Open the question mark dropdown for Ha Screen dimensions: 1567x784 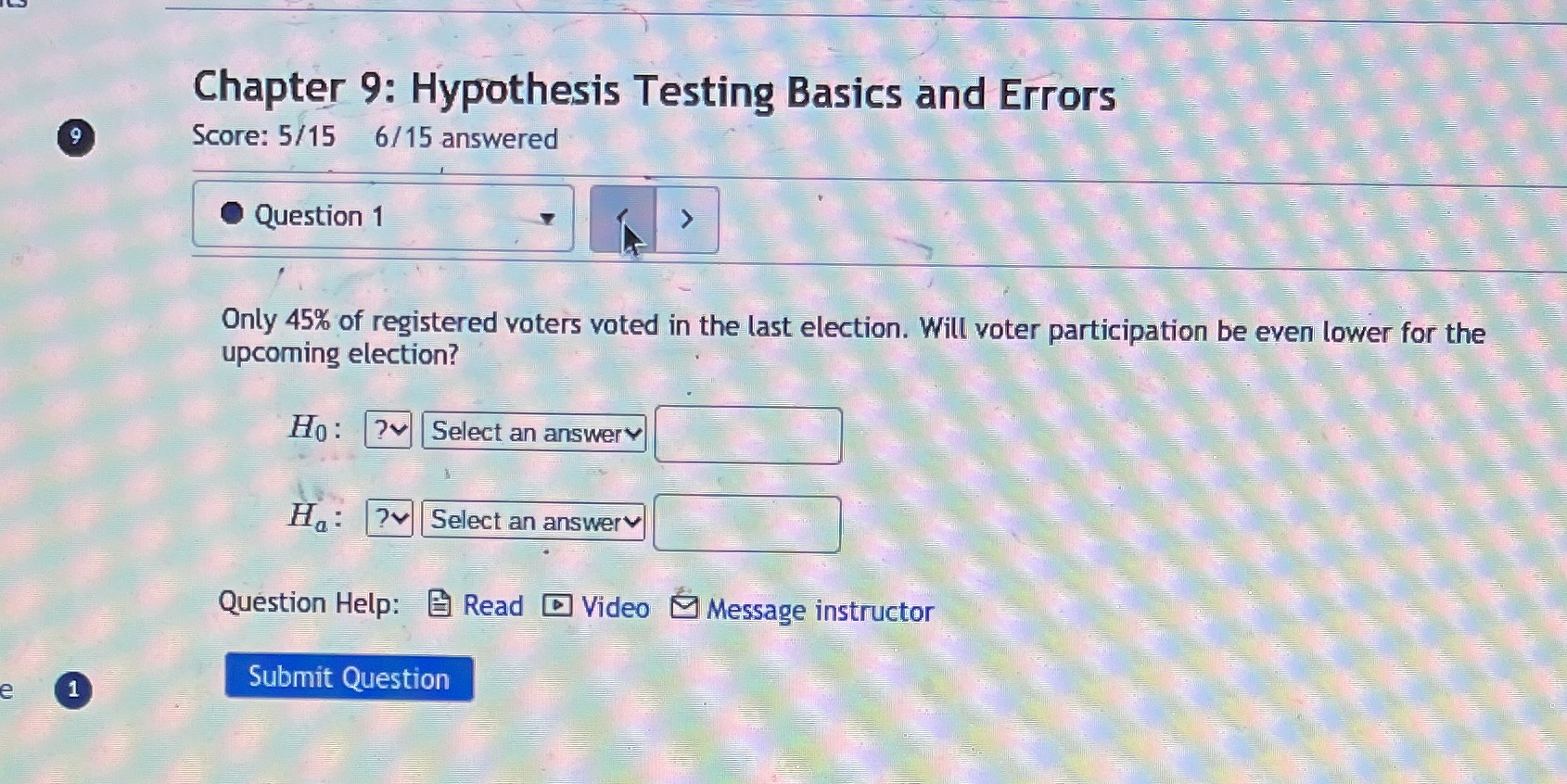coord(388,519)
